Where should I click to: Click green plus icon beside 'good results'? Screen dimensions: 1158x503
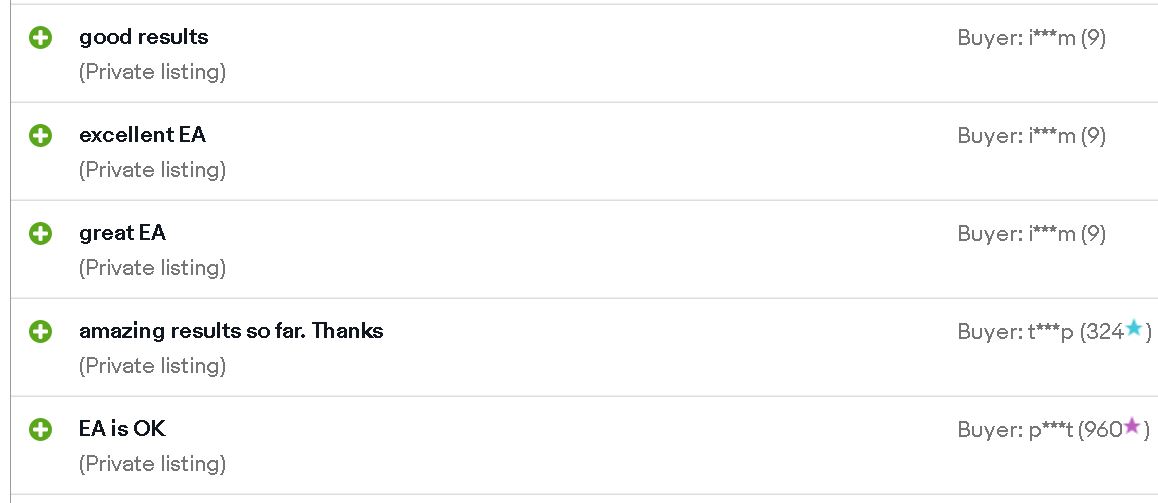(41, 38)
